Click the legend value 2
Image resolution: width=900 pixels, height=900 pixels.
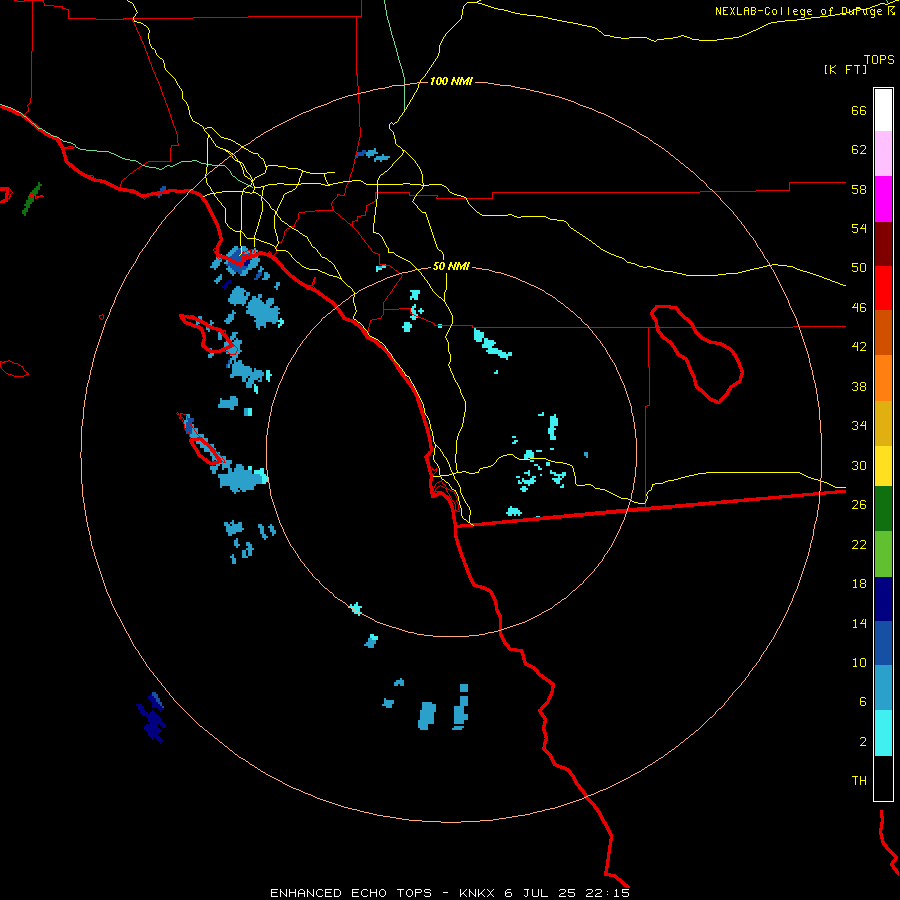(862, 742)
